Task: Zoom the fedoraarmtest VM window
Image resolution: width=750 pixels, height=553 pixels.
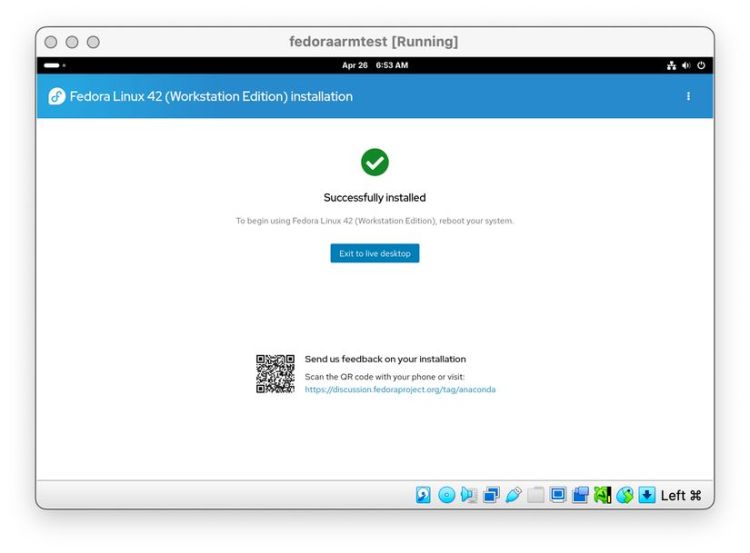Action: [93, 42]
